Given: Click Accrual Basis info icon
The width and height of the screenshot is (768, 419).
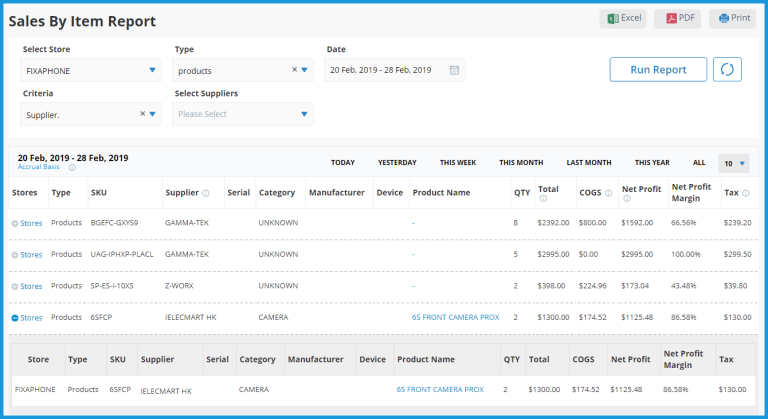Looking at the screenshot, I should [x=72, y=168].
